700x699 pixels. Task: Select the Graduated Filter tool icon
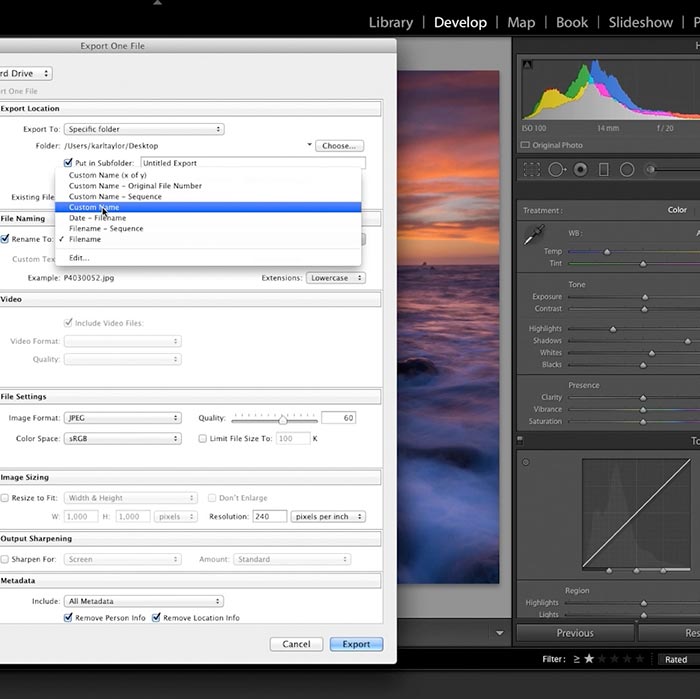604,170
